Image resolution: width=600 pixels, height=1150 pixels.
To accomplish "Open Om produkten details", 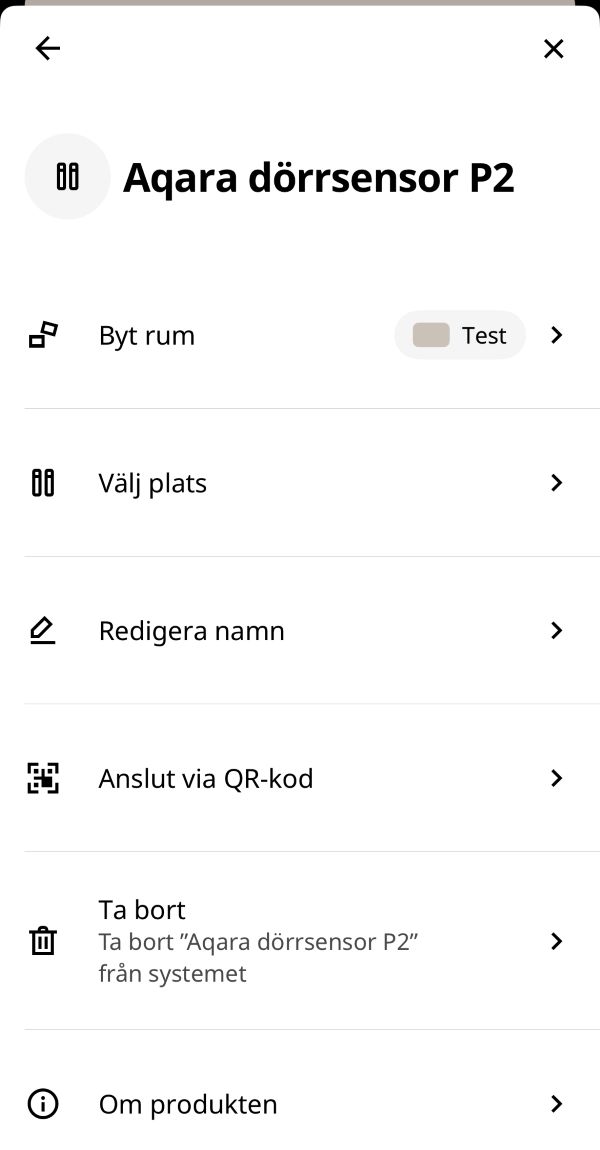I will pos(188,1104).
